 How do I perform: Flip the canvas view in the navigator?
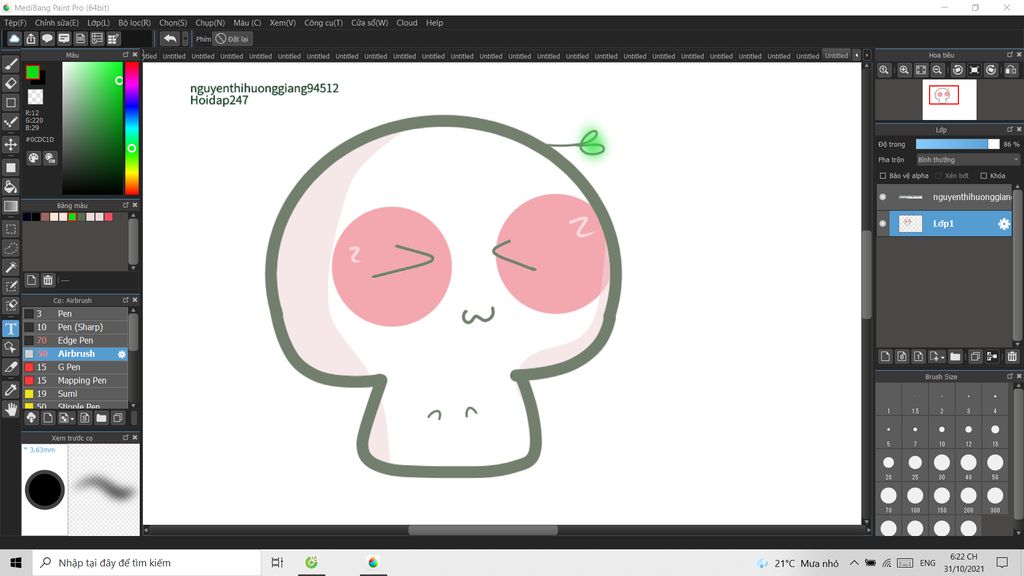(1010, 70)
